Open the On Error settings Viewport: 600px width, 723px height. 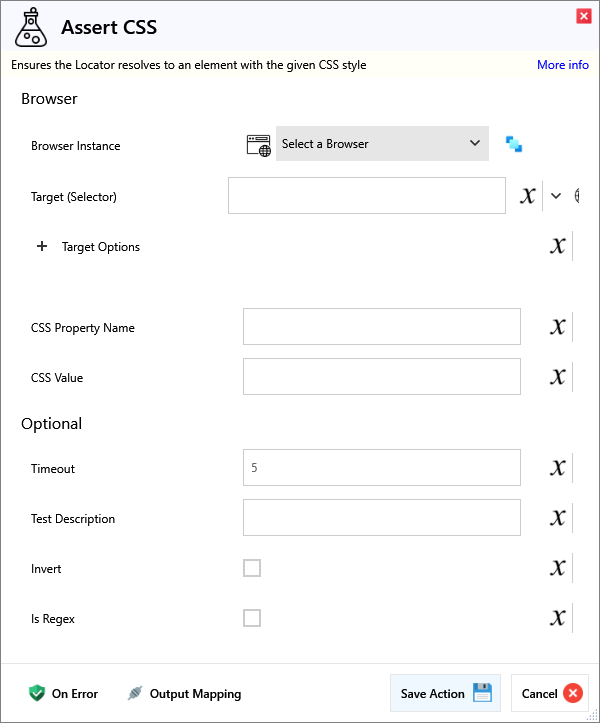(x=63, y=693)
